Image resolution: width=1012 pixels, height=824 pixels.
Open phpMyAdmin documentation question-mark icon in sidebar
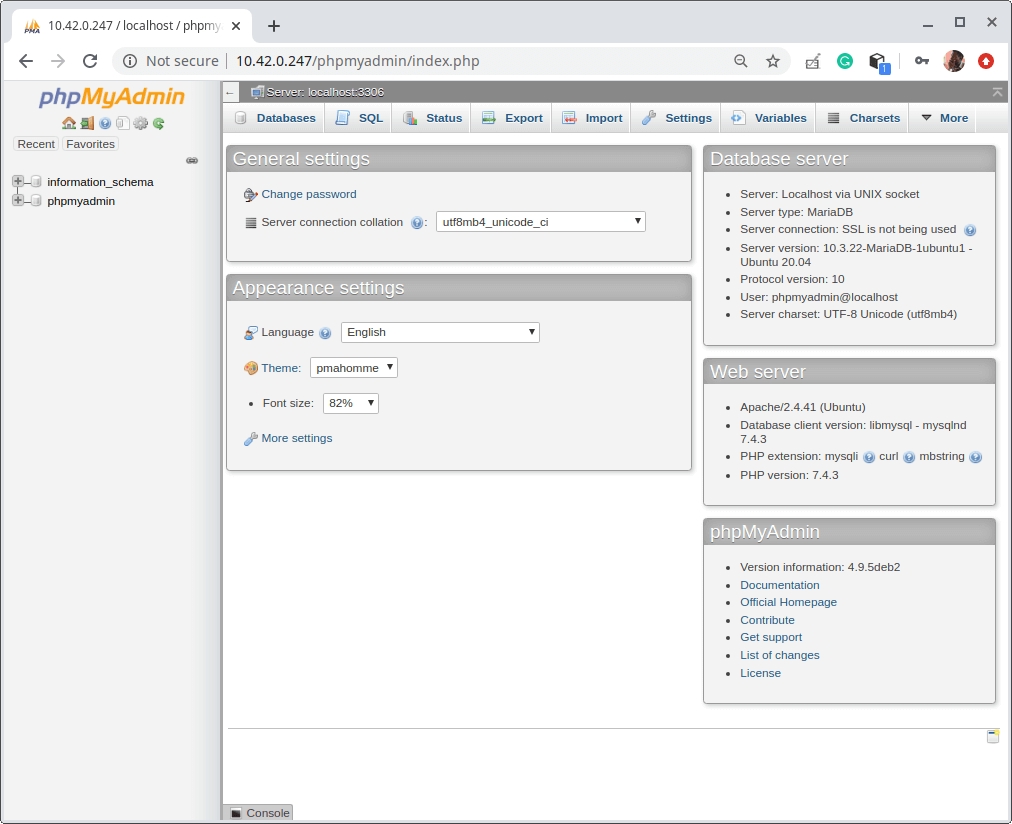click(x=105, y=124)
